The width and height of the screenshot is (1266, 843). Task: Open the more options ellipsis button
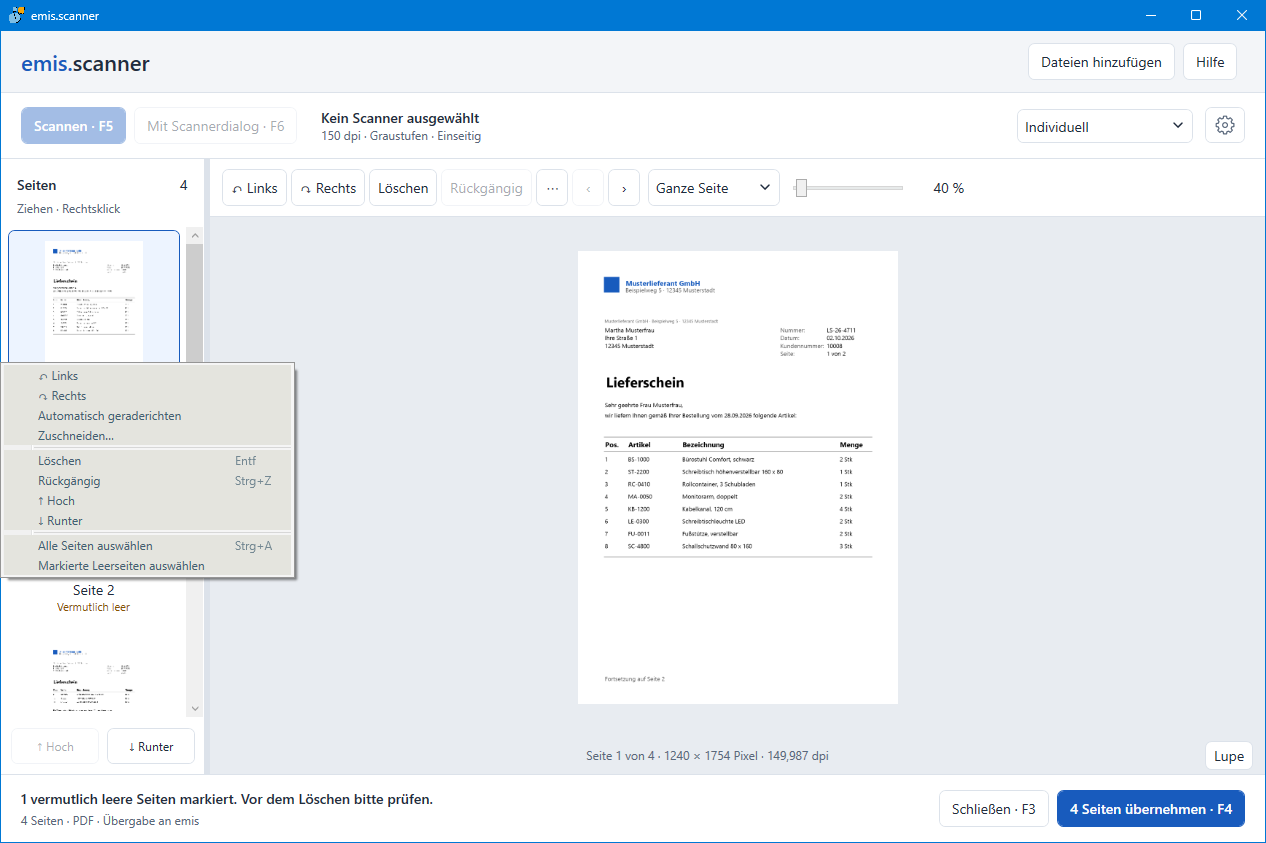(552, 188)
